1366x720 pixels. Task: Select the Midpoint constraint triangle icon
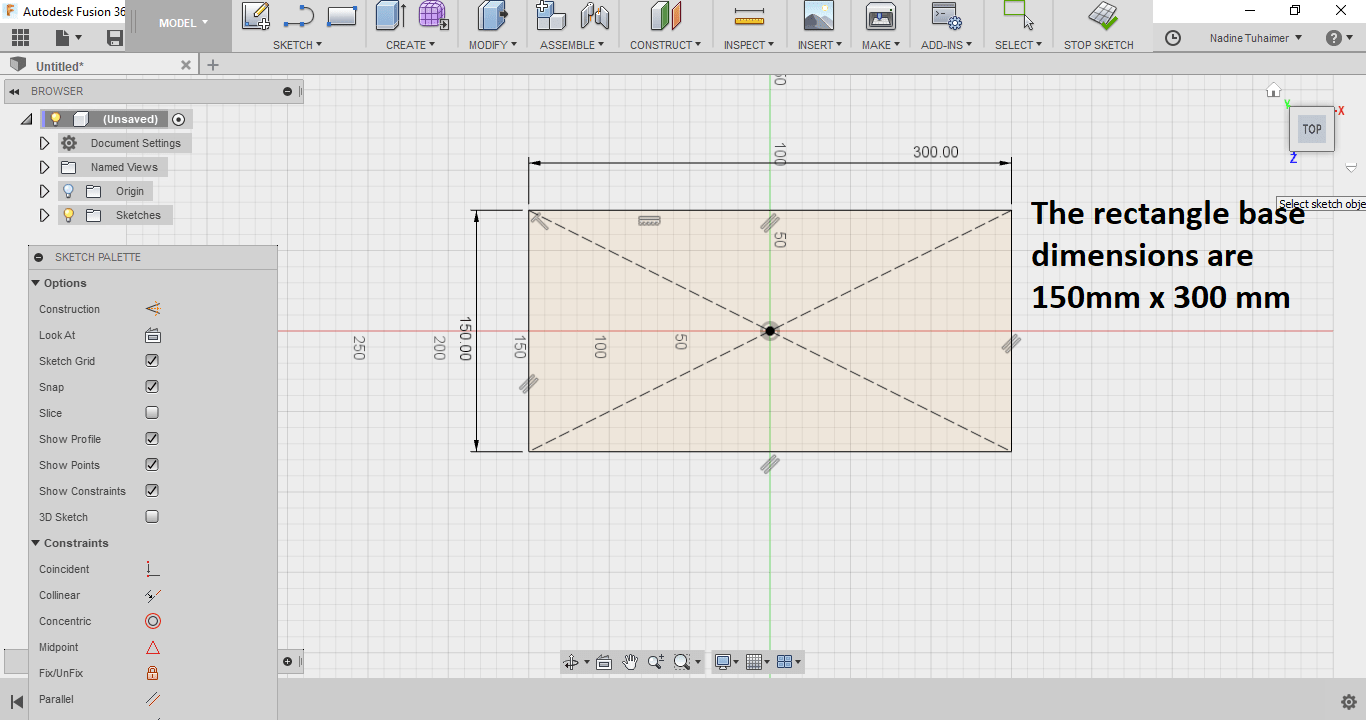153,647
